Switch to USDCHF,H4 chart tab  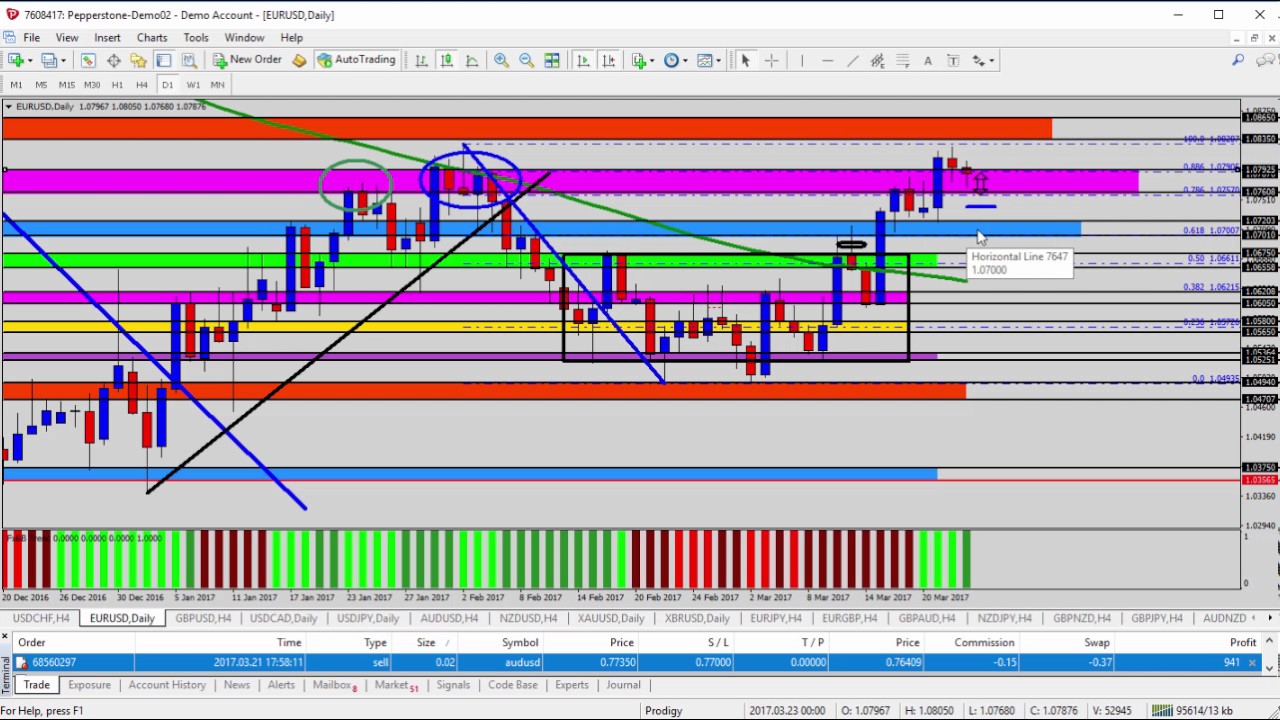pyautogui.click(x=41, y=618)
